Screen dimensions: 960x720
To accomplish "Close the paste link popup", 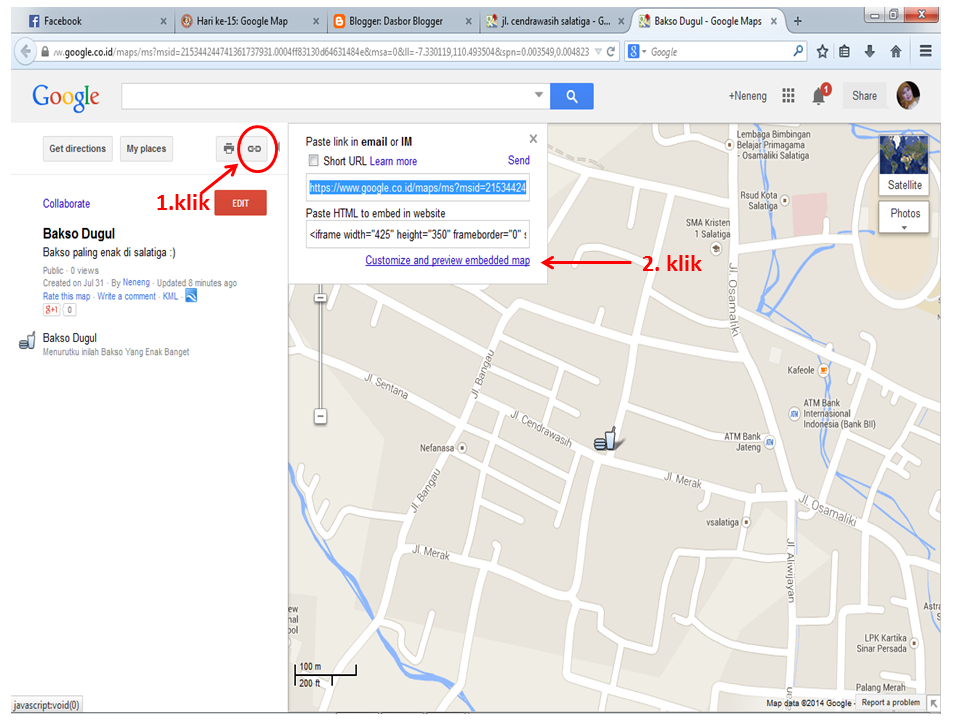I will 533,139.
